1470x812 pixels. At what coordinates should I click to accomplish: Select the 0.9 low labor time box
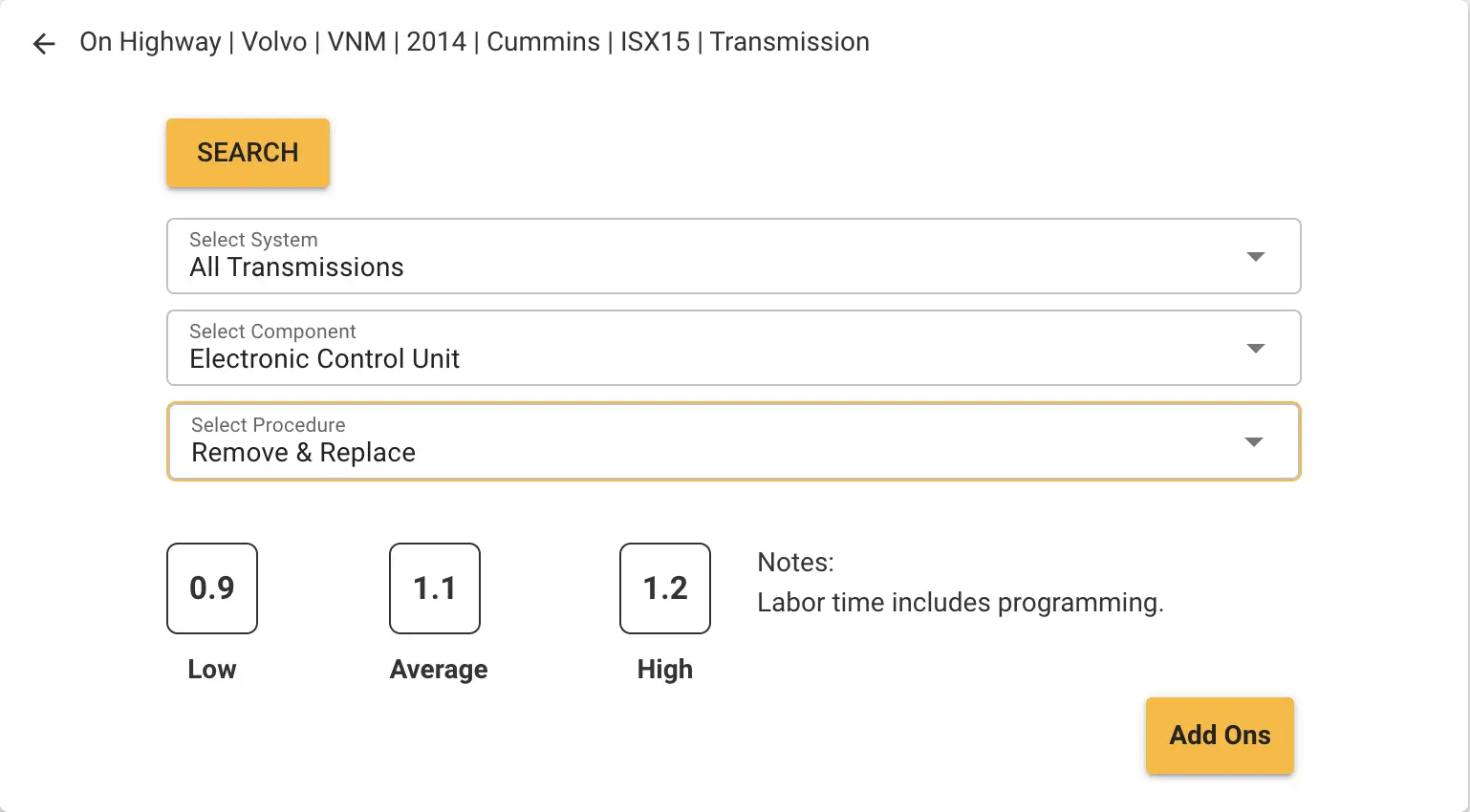pyautogui.click(x=212, y=588)
